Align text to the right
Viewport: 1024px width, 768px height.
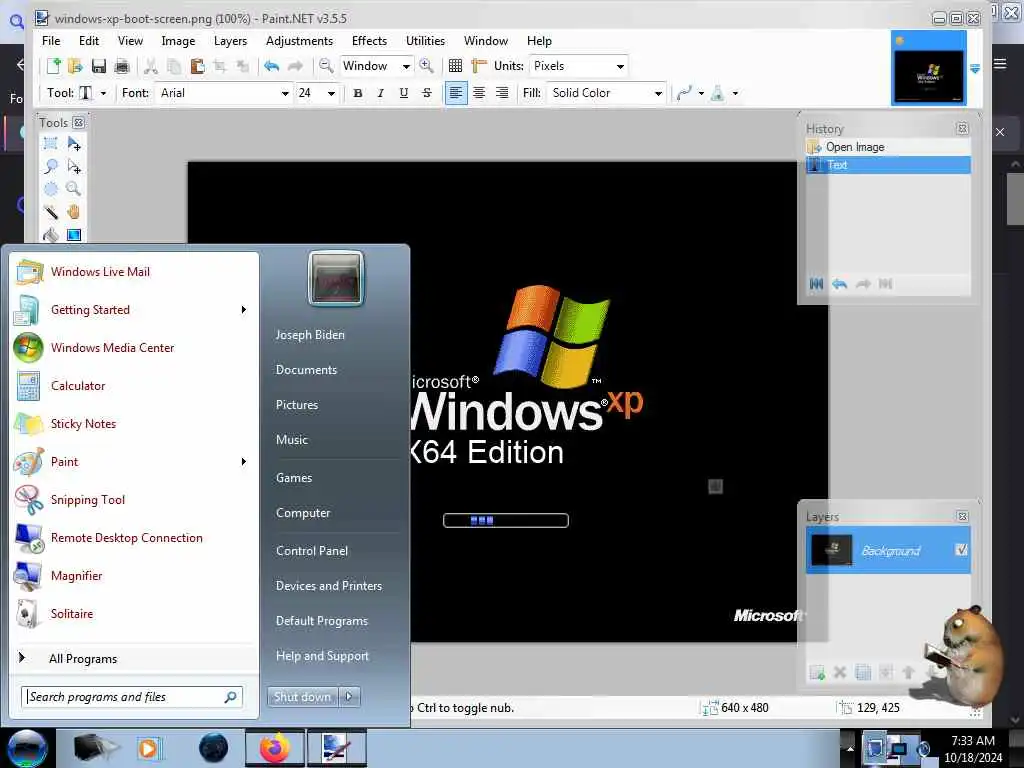point(502,93)
